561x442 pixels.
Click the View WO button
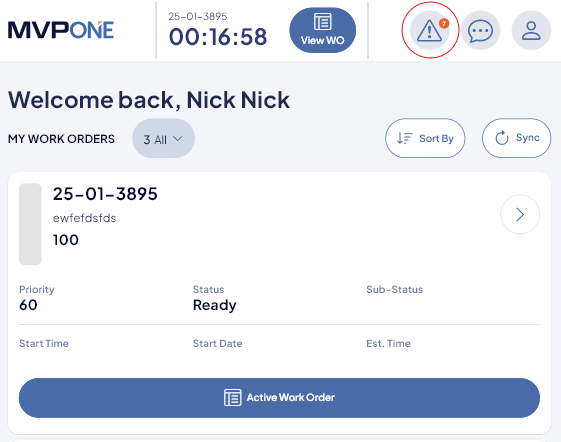pos(323,30)
